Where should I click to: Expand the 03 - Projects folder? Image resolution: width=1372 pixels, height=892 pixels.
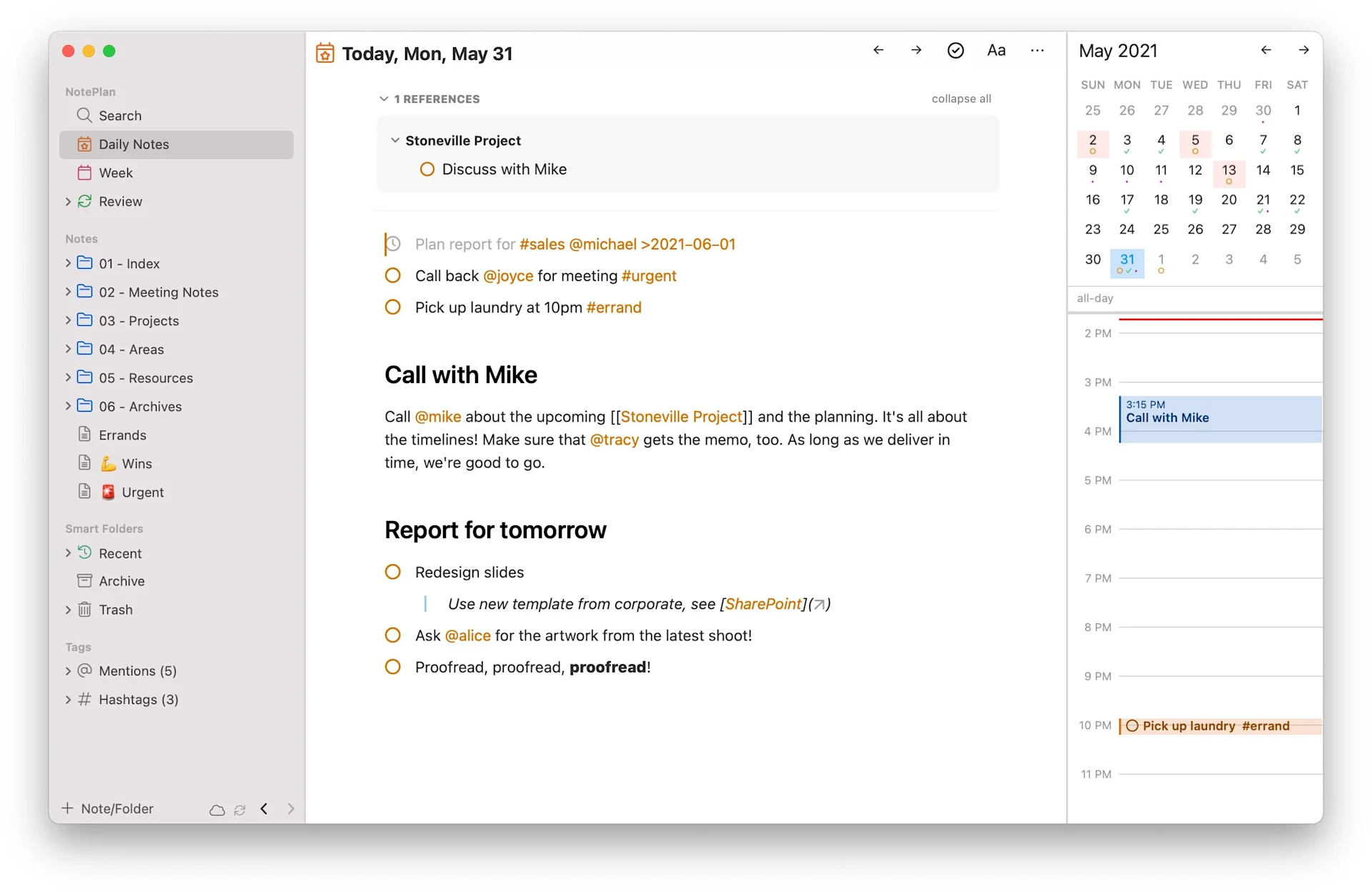tap(68, 320)
